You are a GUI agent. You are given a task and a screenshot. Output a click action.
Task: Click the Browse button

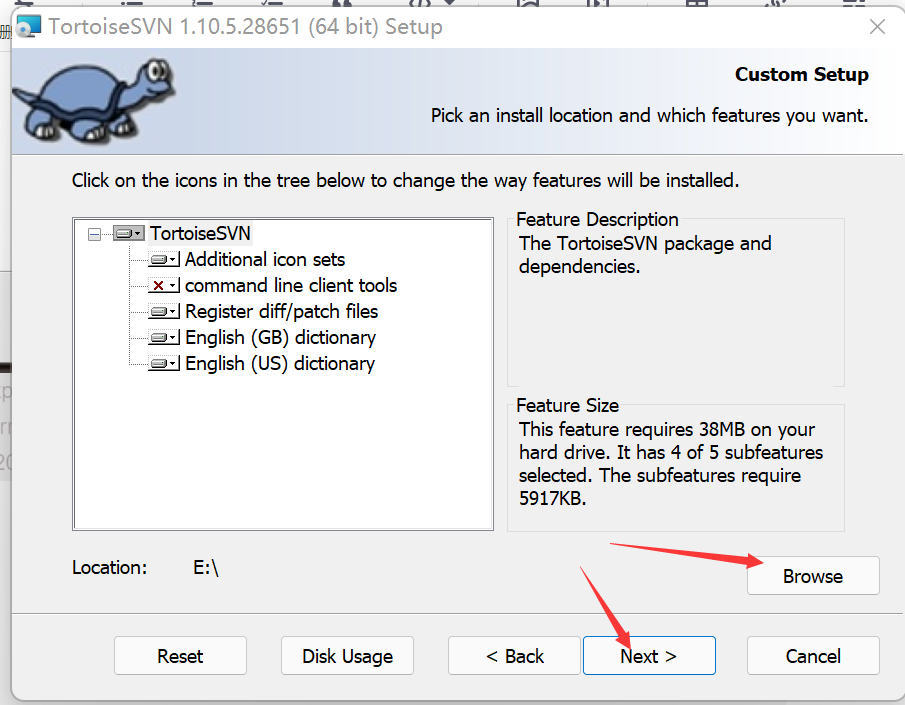pyautogui.click(x=813, y=576)
